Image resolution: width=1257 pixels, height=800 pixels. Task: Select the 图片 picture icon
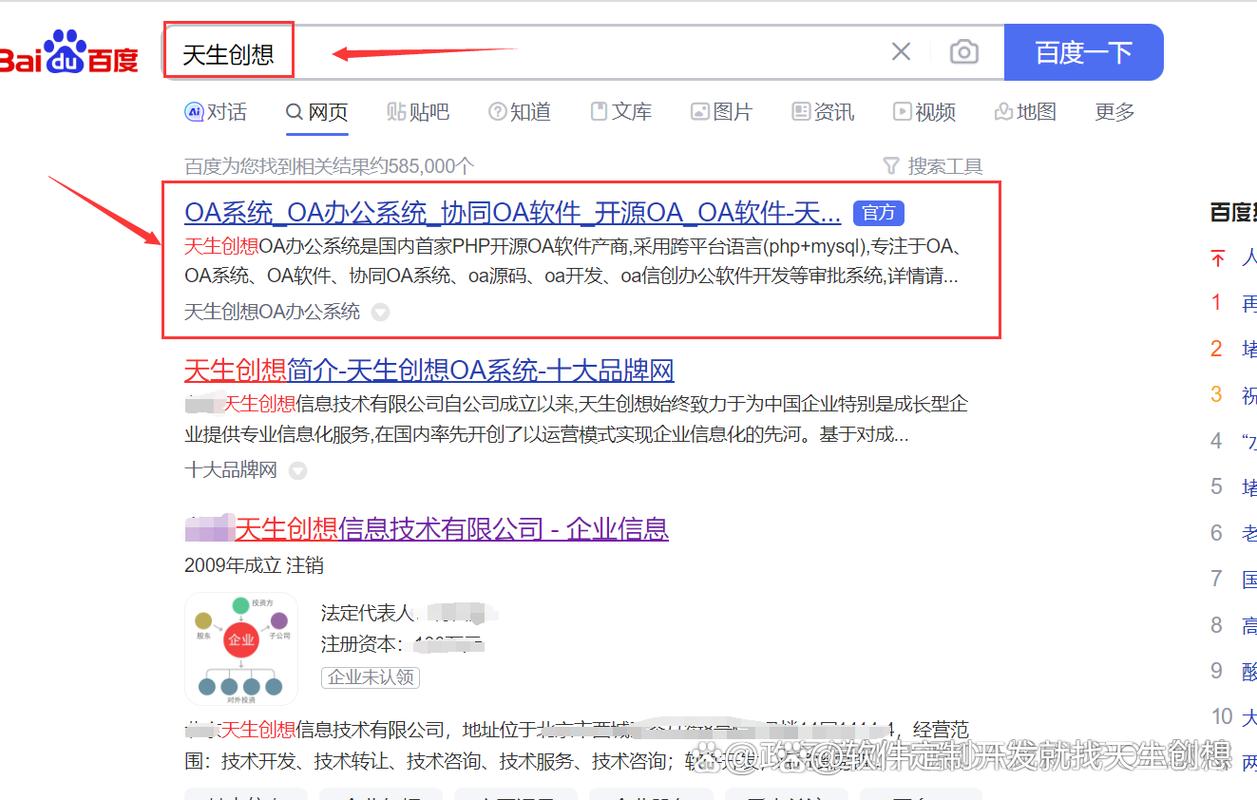coord(700,112)
